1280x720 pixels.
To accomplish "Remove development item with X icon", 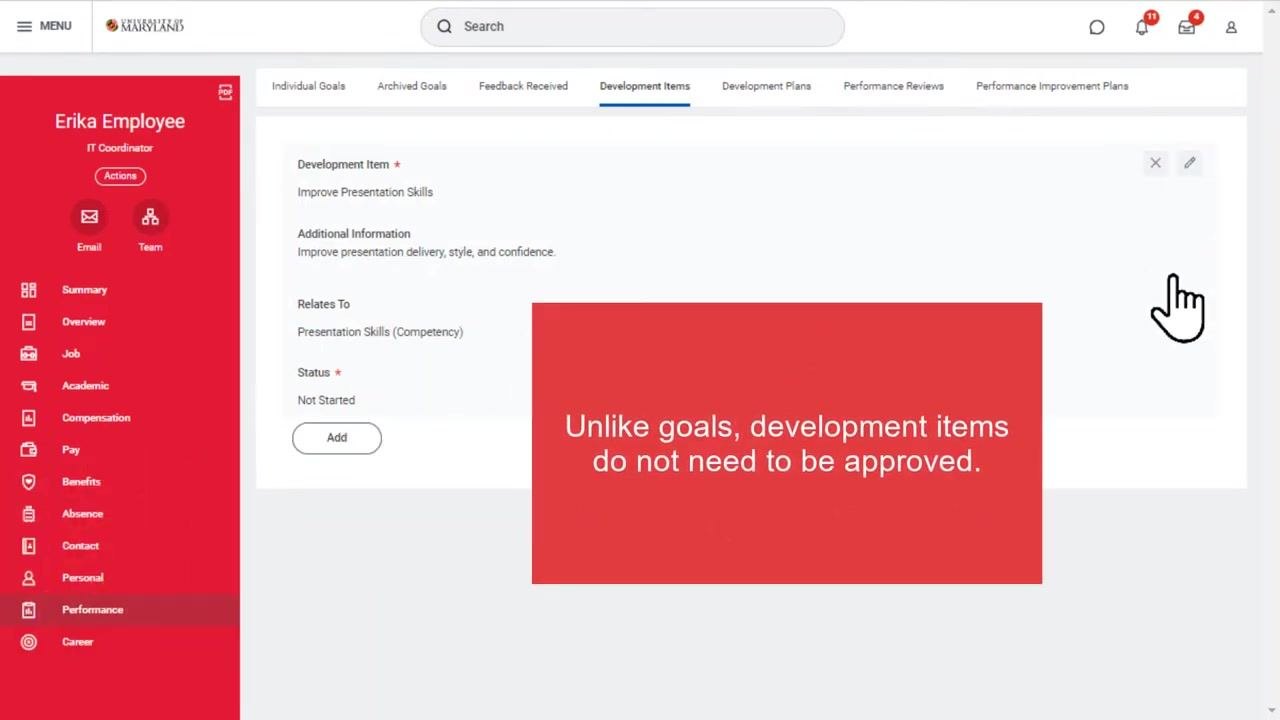I will [1155, 163].
